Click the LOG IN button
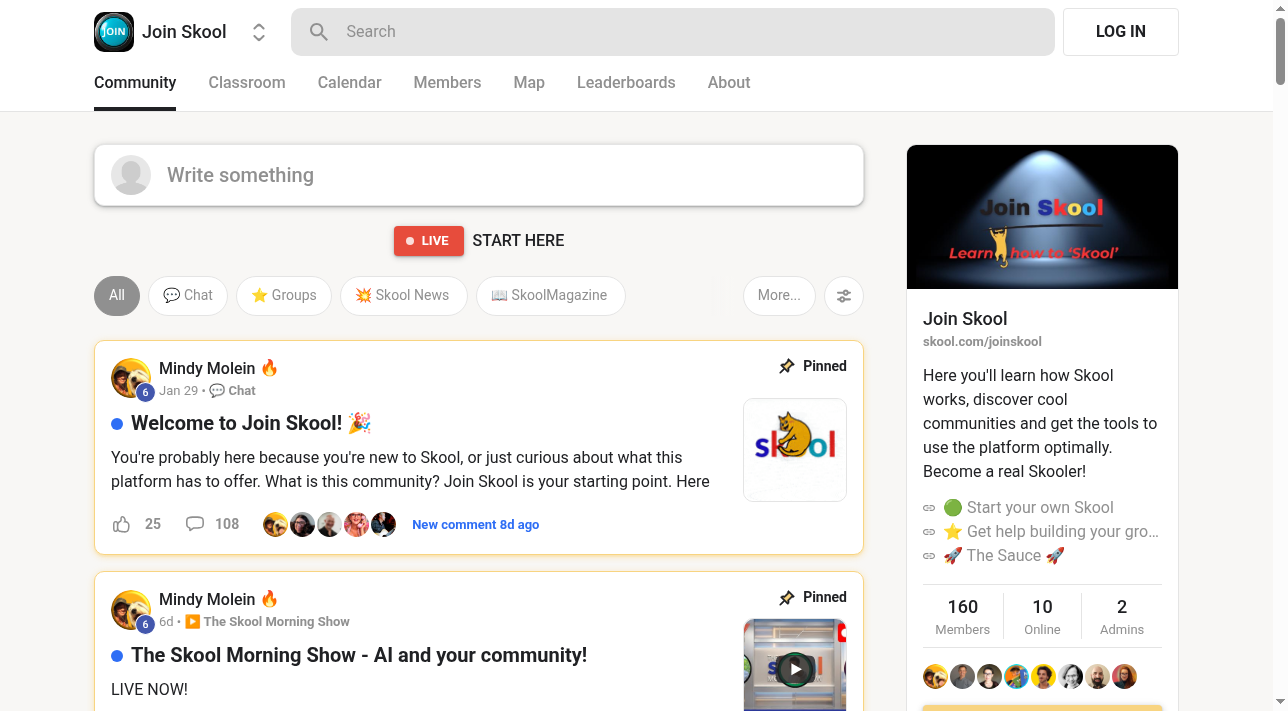The image size is (1288, 711). click(x=1121, y=32)
